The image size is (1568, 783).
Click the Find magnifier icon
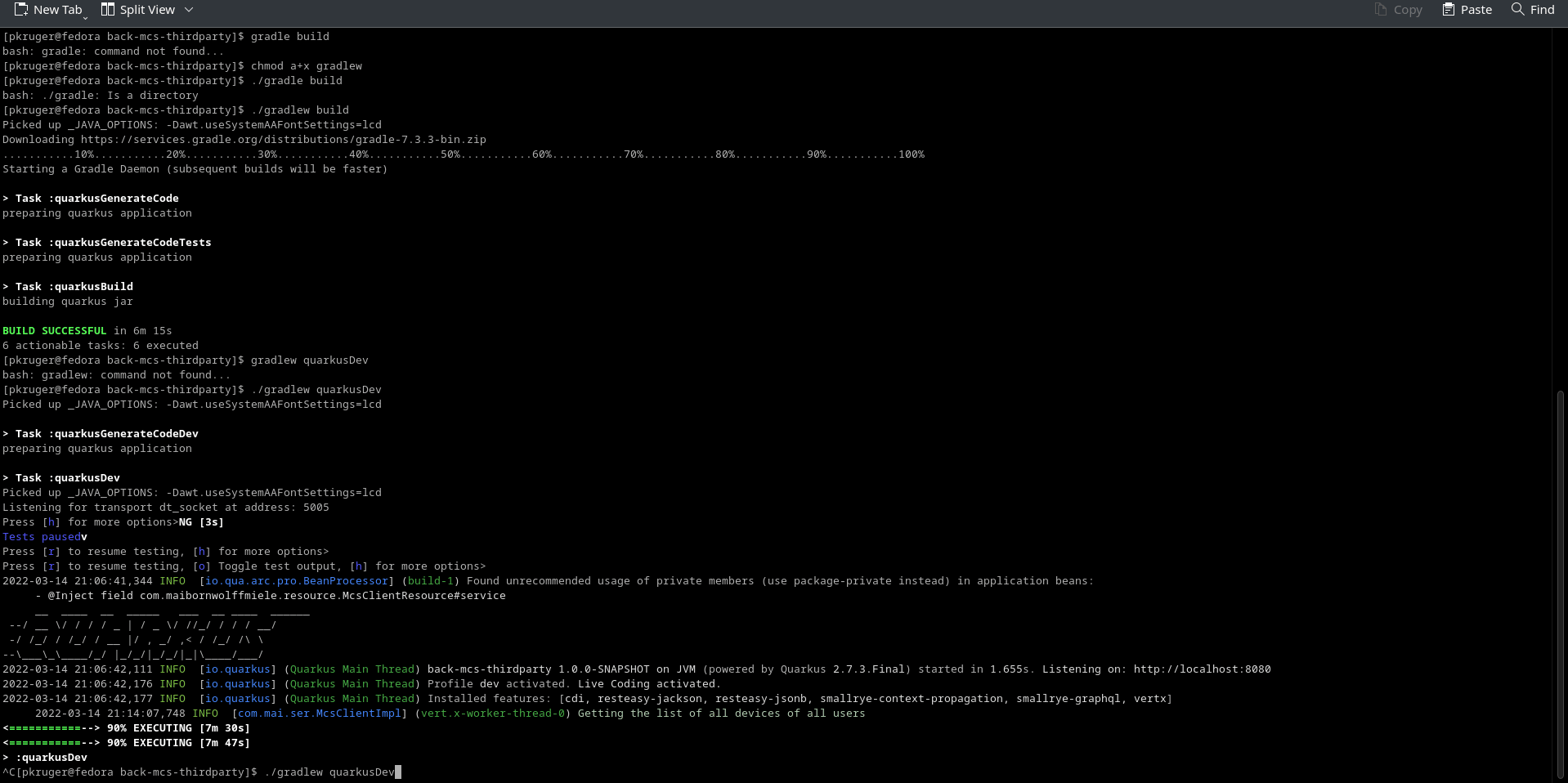(1517, 10)
